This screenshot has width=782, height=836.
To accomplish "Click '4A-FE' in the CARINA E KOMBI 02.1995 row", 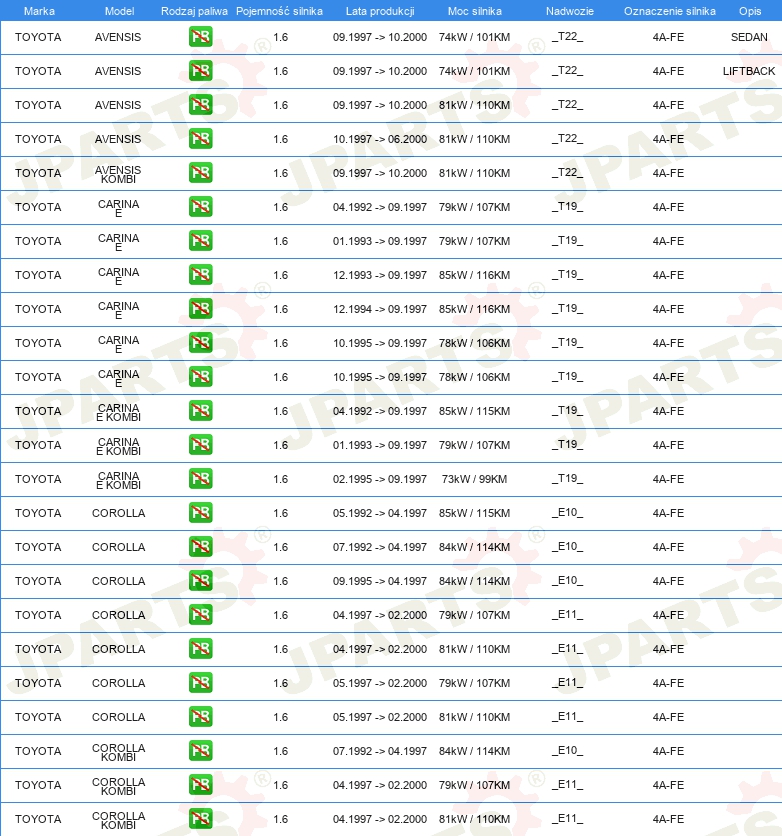I will [668, 479].
